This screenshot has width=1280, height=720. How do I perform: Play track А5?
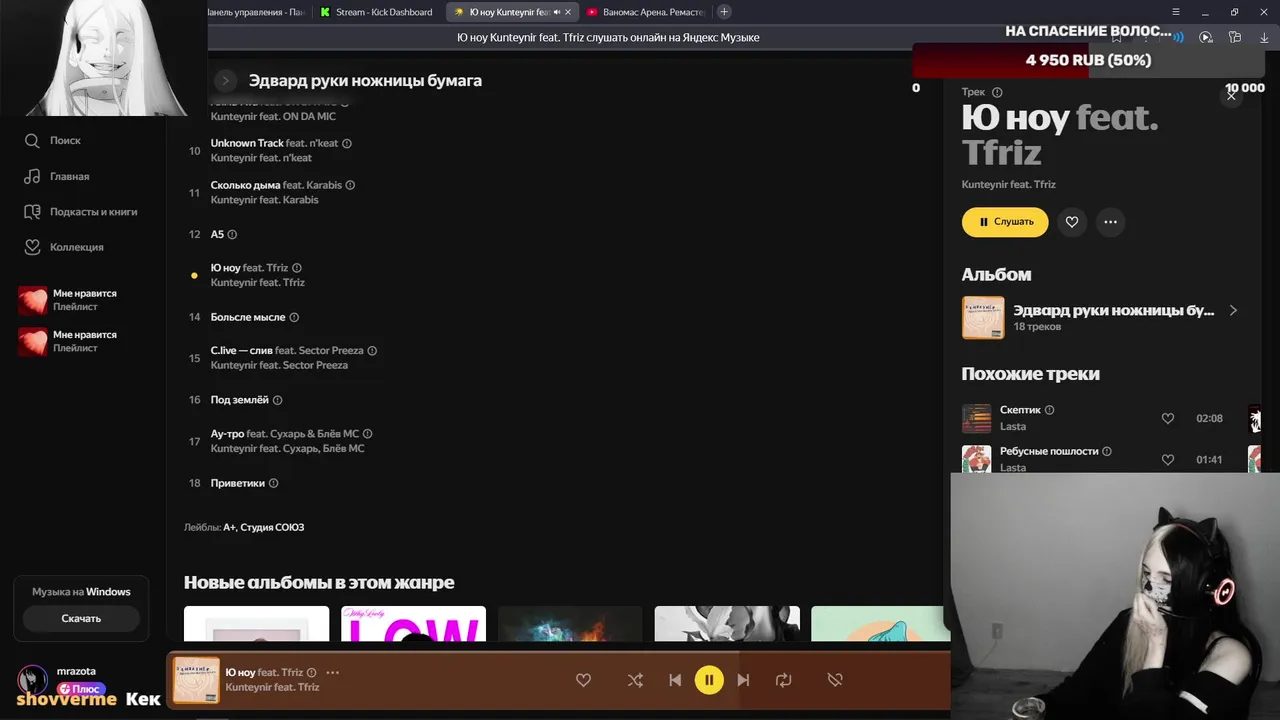coord(217,234)
